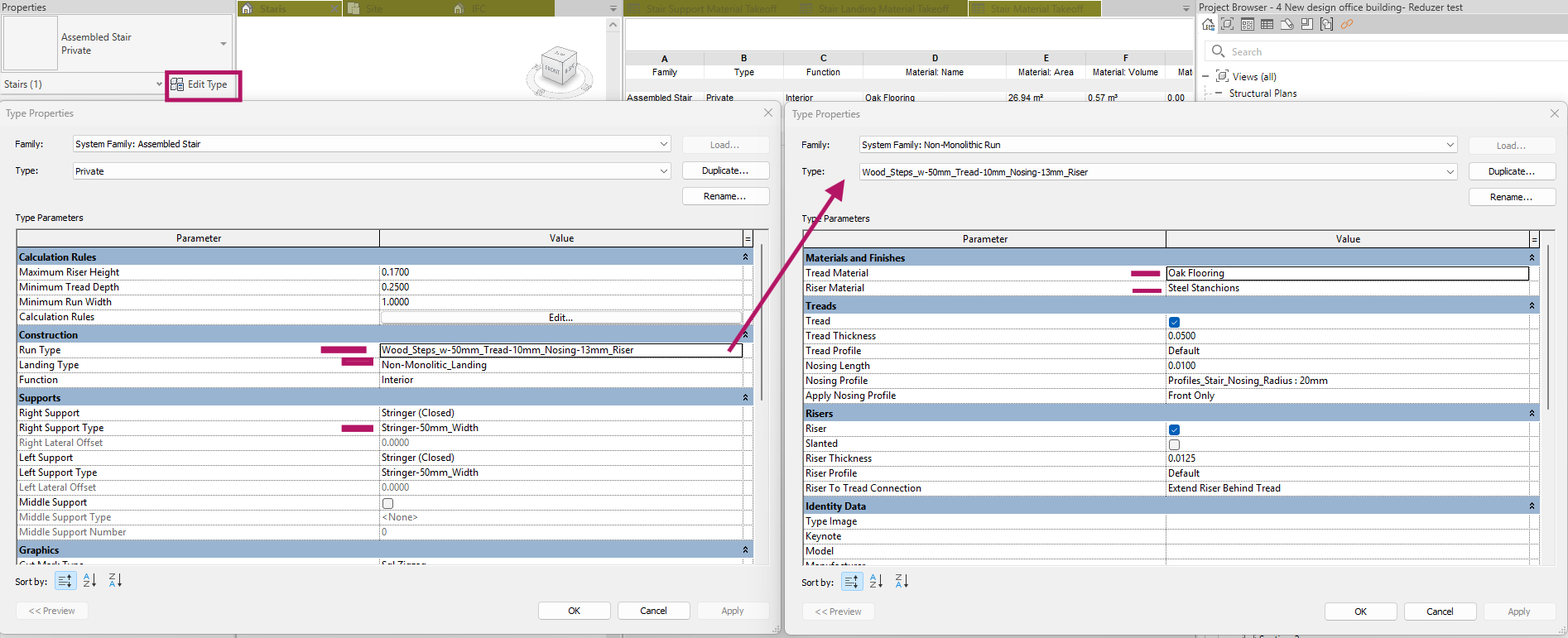Close the left Type Properties dialog
Image resolution: width=1568 pixels, height=638 pixels.
click(x=768, y=113)
